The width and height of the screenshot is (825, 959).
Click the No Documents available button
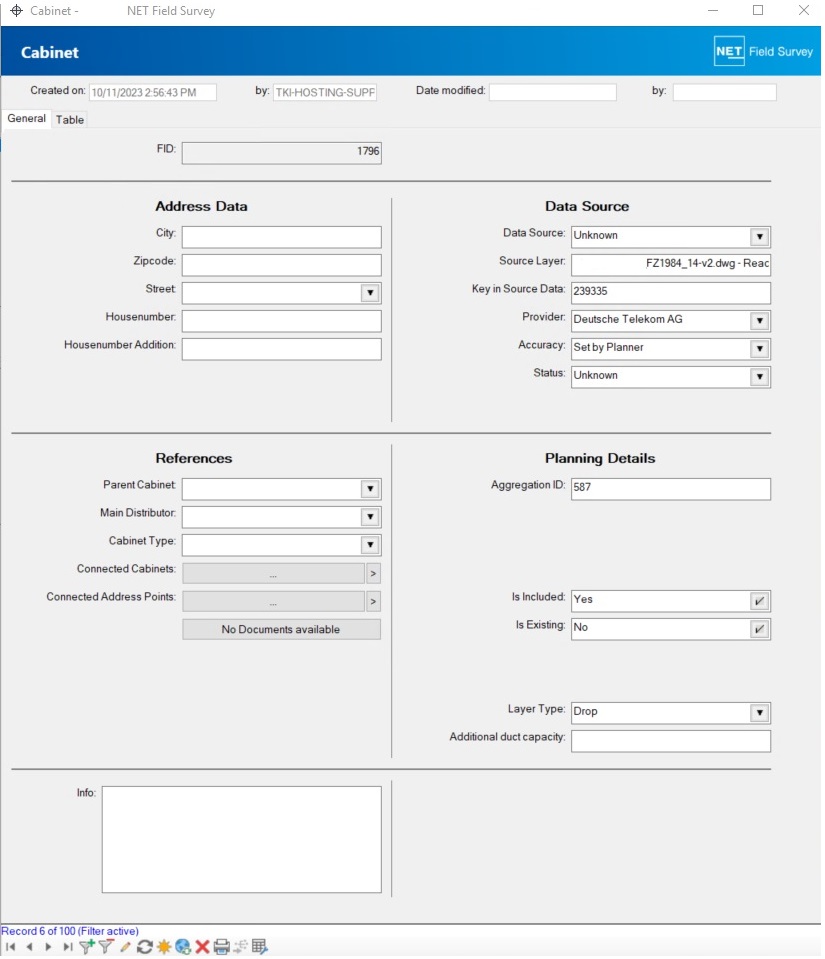point(281,629)
